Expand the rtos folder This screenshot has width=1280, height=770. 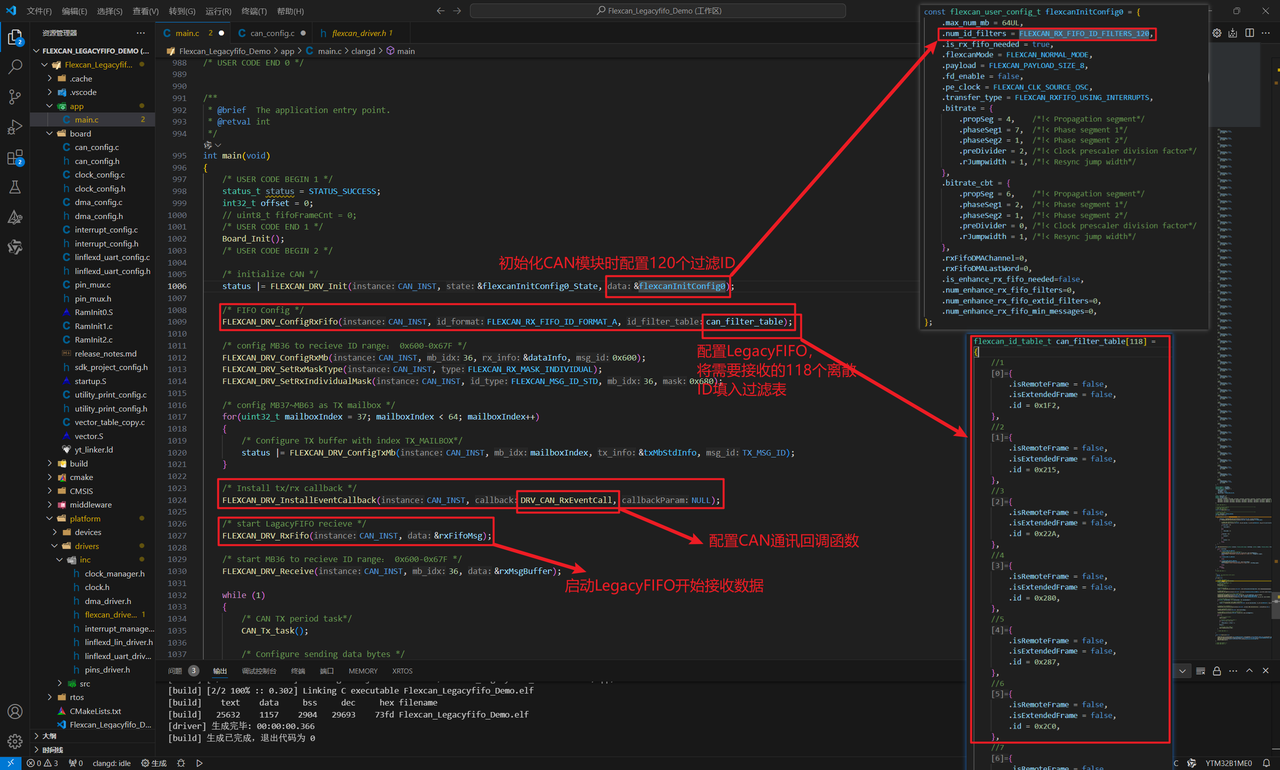[x=76, y=697]
